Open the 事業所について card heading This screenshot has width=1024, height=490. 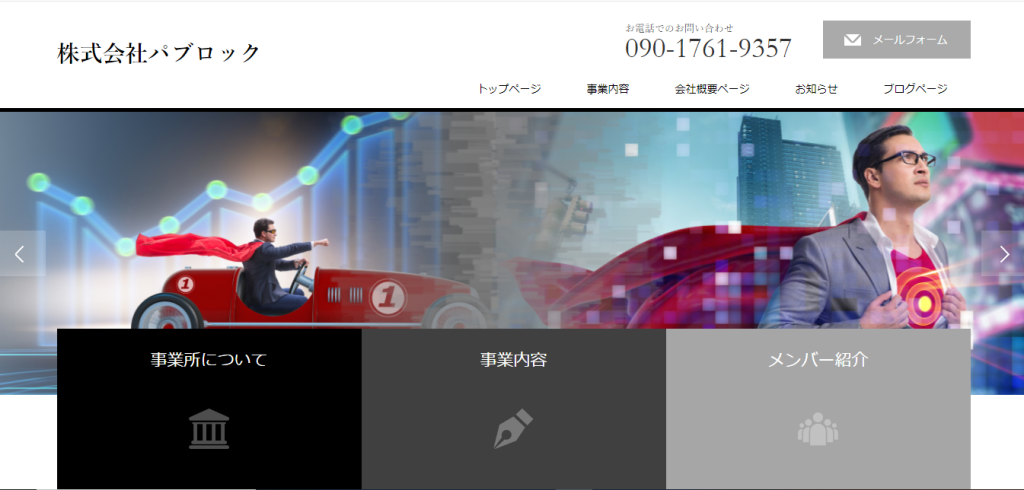(x=209, y=360)
